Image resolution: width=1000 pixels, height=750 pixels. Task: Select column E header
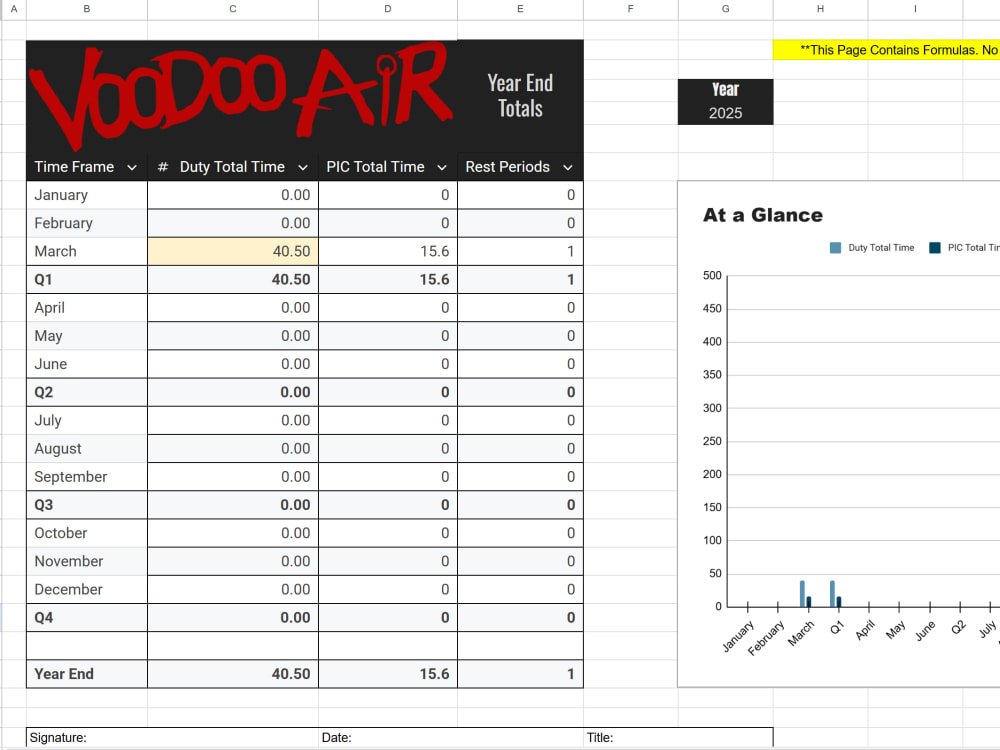[520, 9]
